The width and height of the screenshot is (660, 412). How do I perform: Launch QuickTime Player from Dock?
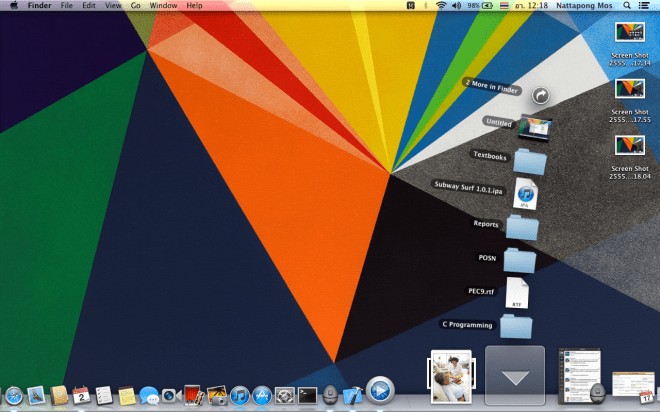[x=380, y=391]
